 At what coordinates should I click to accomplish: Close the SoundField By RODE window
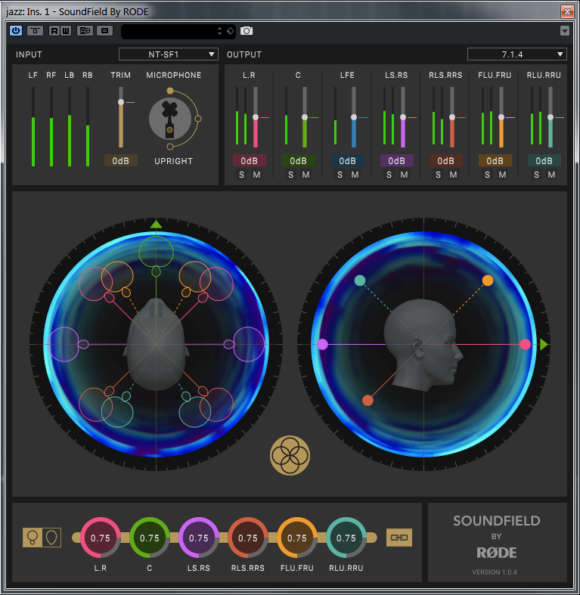coord(567,11)
